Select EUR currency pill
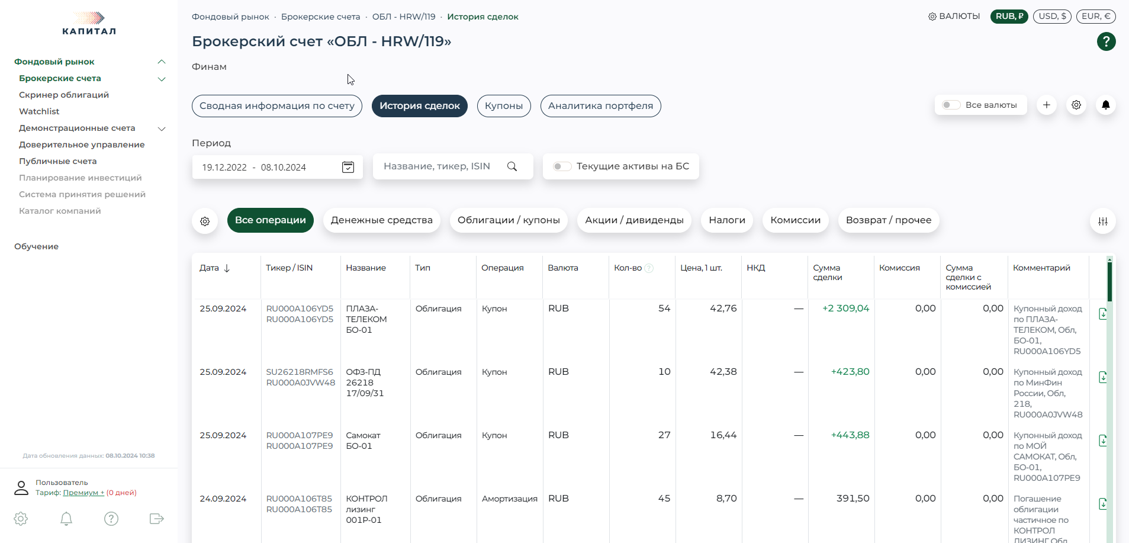 tap(1096, 16)
